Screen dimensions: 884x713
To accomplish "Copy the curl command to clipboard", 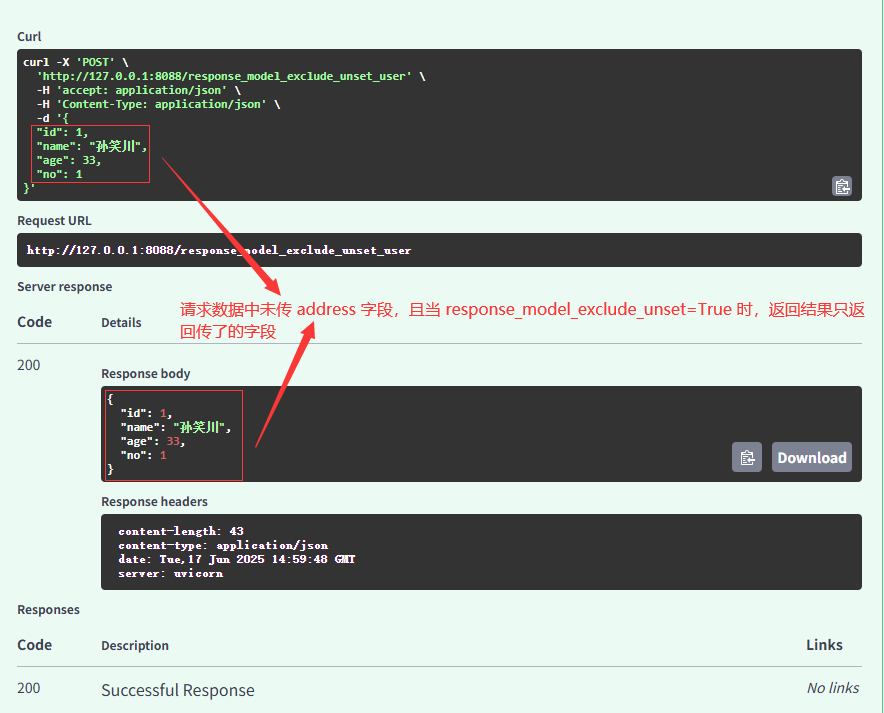I will [842, 186].
